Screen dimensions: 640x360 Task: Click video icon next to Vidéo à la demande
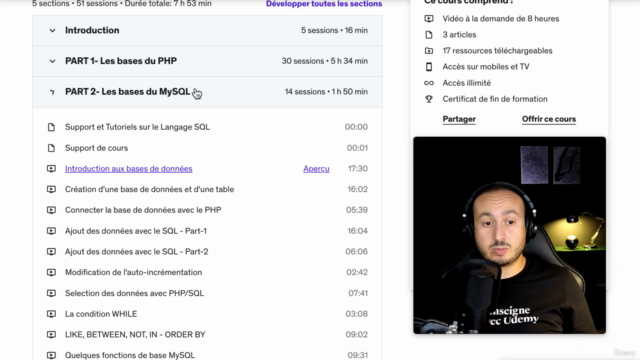tap(429, 19)
